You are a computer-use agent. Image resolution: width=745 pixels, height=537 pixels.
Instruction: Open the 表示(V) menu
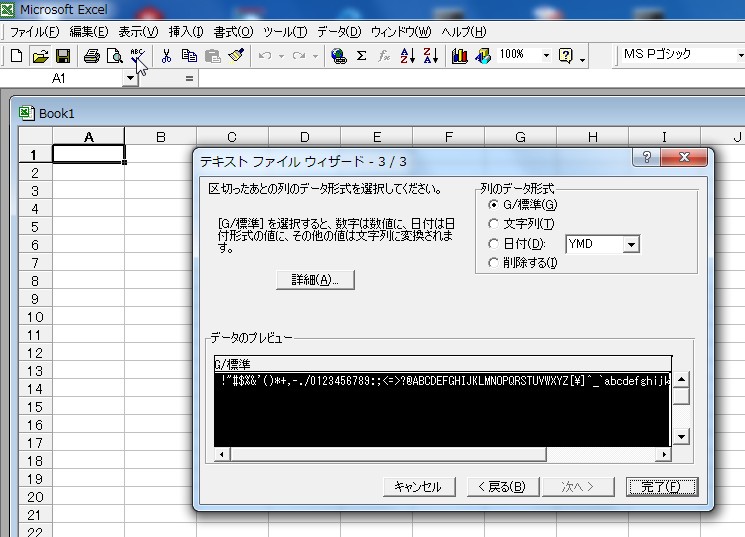click(x=138, y=32)
